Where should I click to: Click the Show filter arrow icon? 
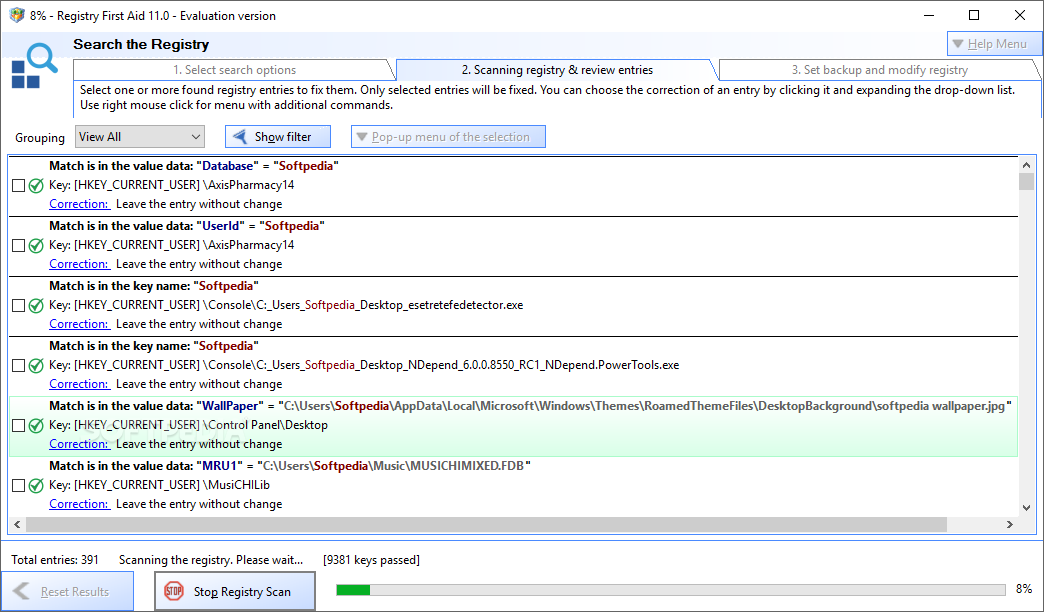click(x=240, y=137)
